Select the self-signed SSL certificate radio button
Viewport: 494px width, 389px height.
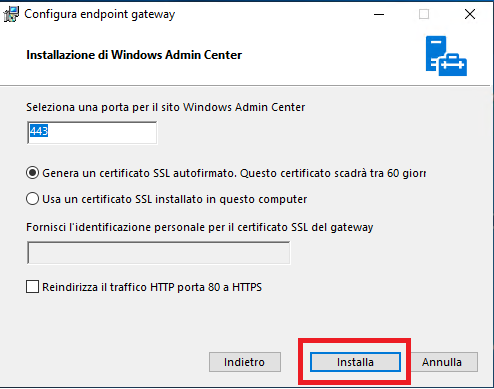pyautogui.click(x=32, y=173)
